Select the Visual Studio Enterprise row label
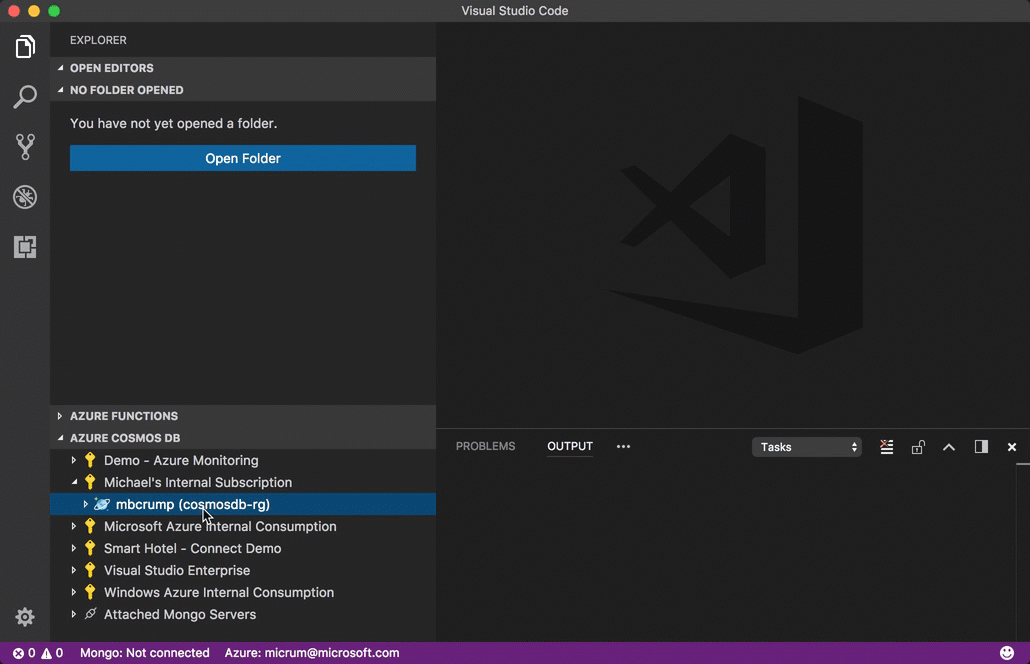This screenshot has width=1030, height=664. coord(177,570)
